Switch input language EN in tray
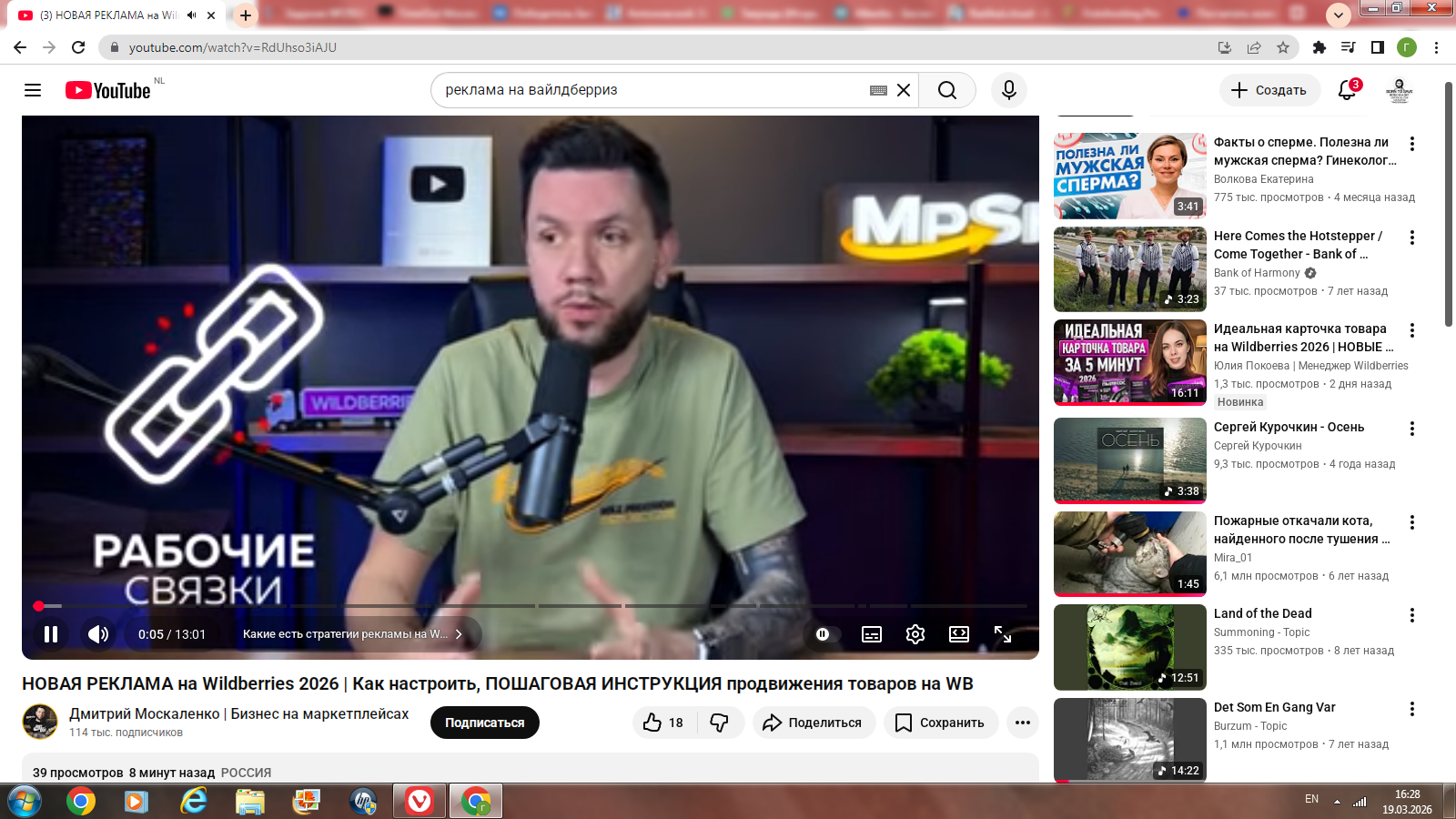The width and height of the screenshot is (1456, 819). [x=1311, y=799]
